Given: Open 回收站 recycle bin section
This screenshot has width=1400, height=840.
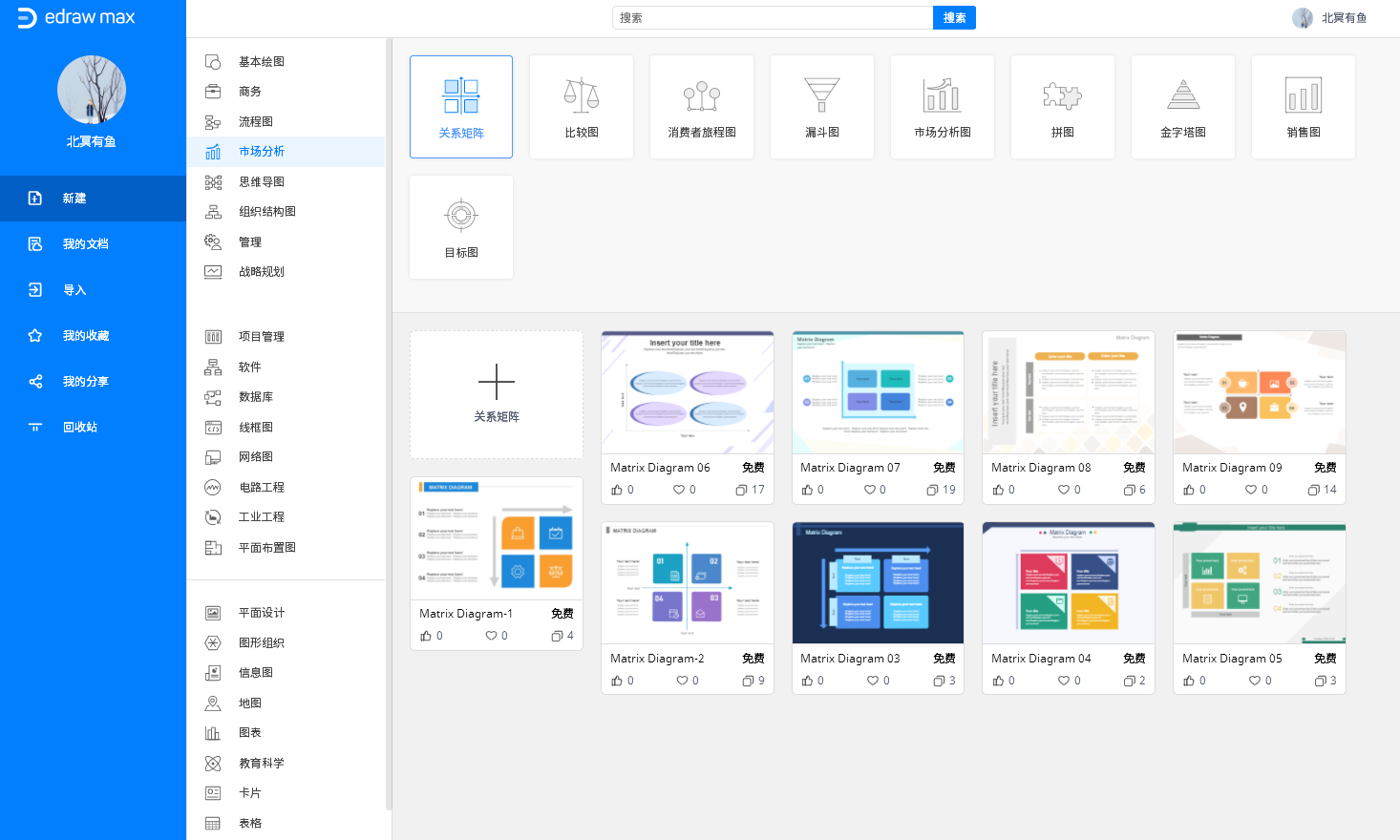Looking at the screenshot, I should [x=80, y=428].
